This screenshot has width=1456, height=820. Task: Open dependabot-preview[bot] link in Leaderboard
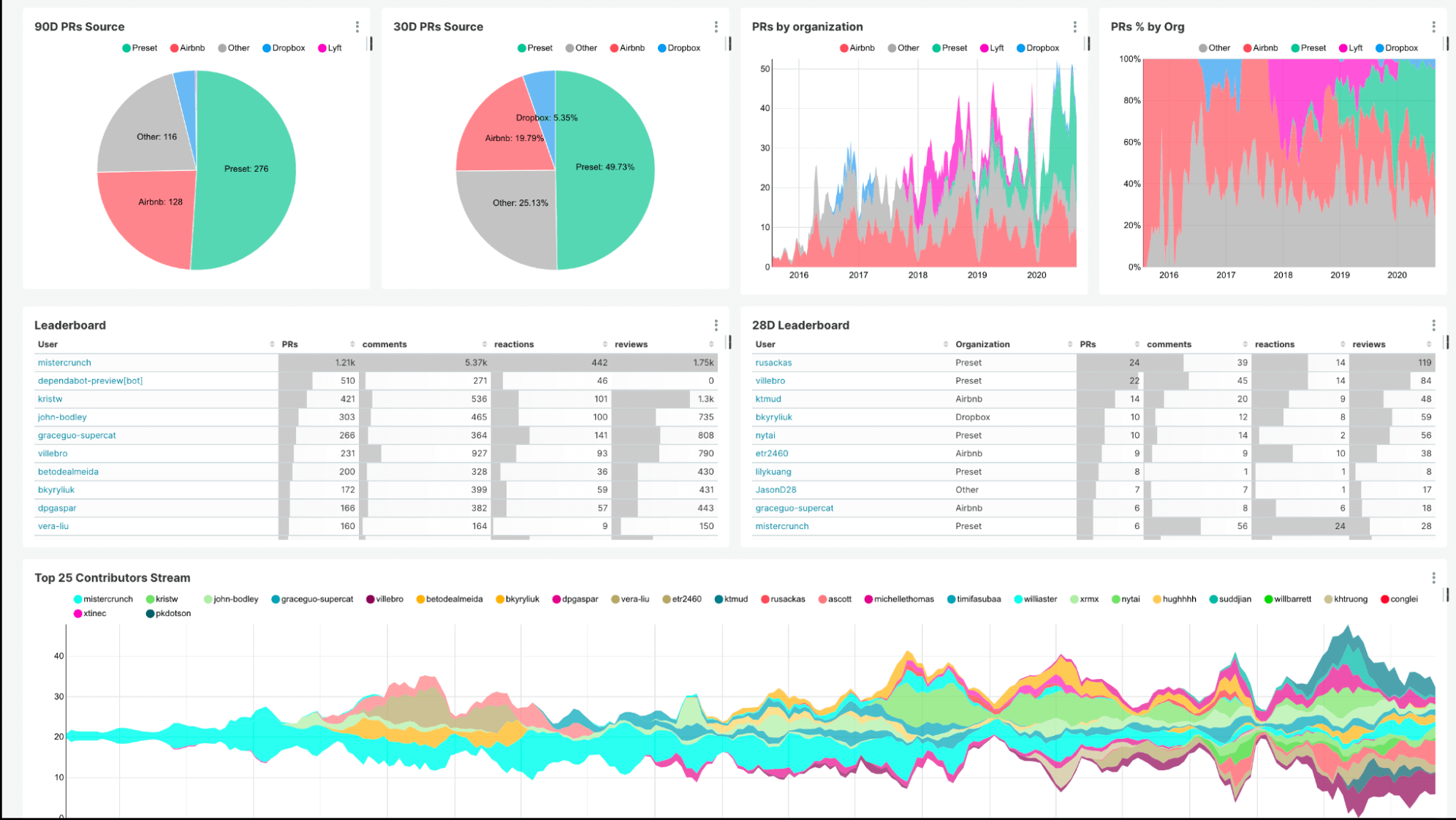coord(90,381)
